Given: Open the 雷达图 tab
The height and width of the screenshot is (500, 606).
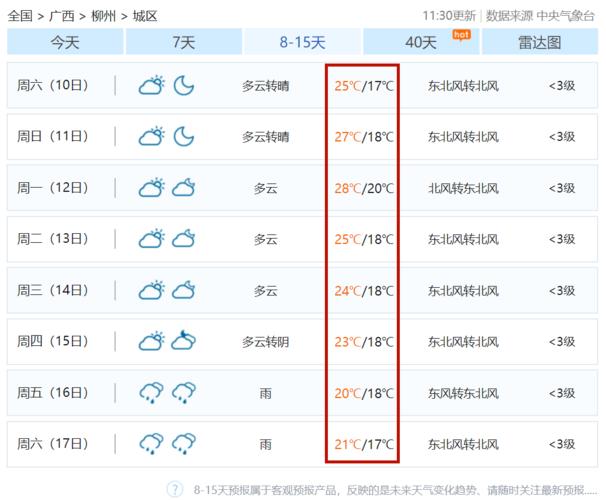Looking at the screenshot, I should click(540, 42).
